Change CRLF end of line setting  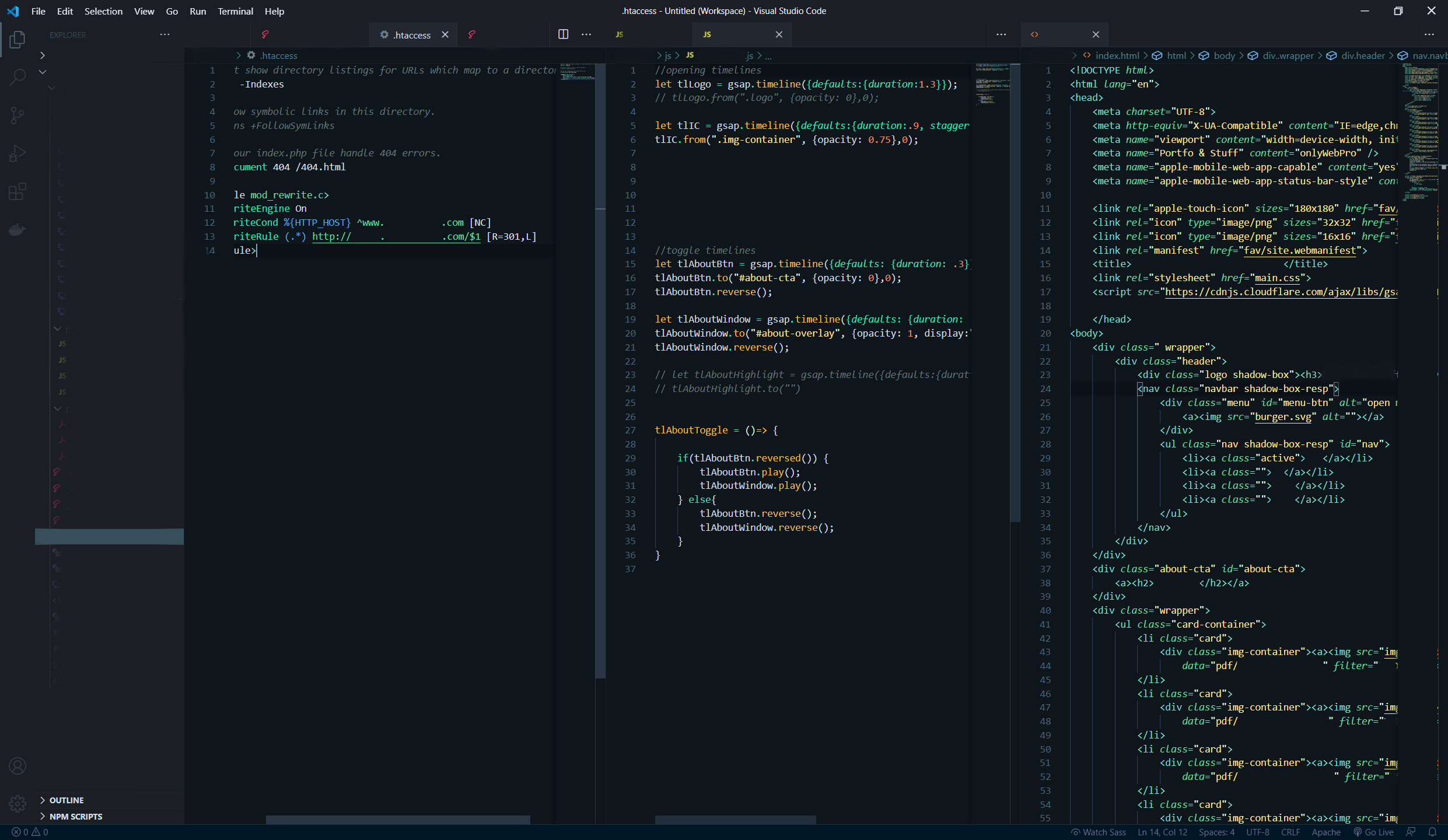(x=1290, y=832)
